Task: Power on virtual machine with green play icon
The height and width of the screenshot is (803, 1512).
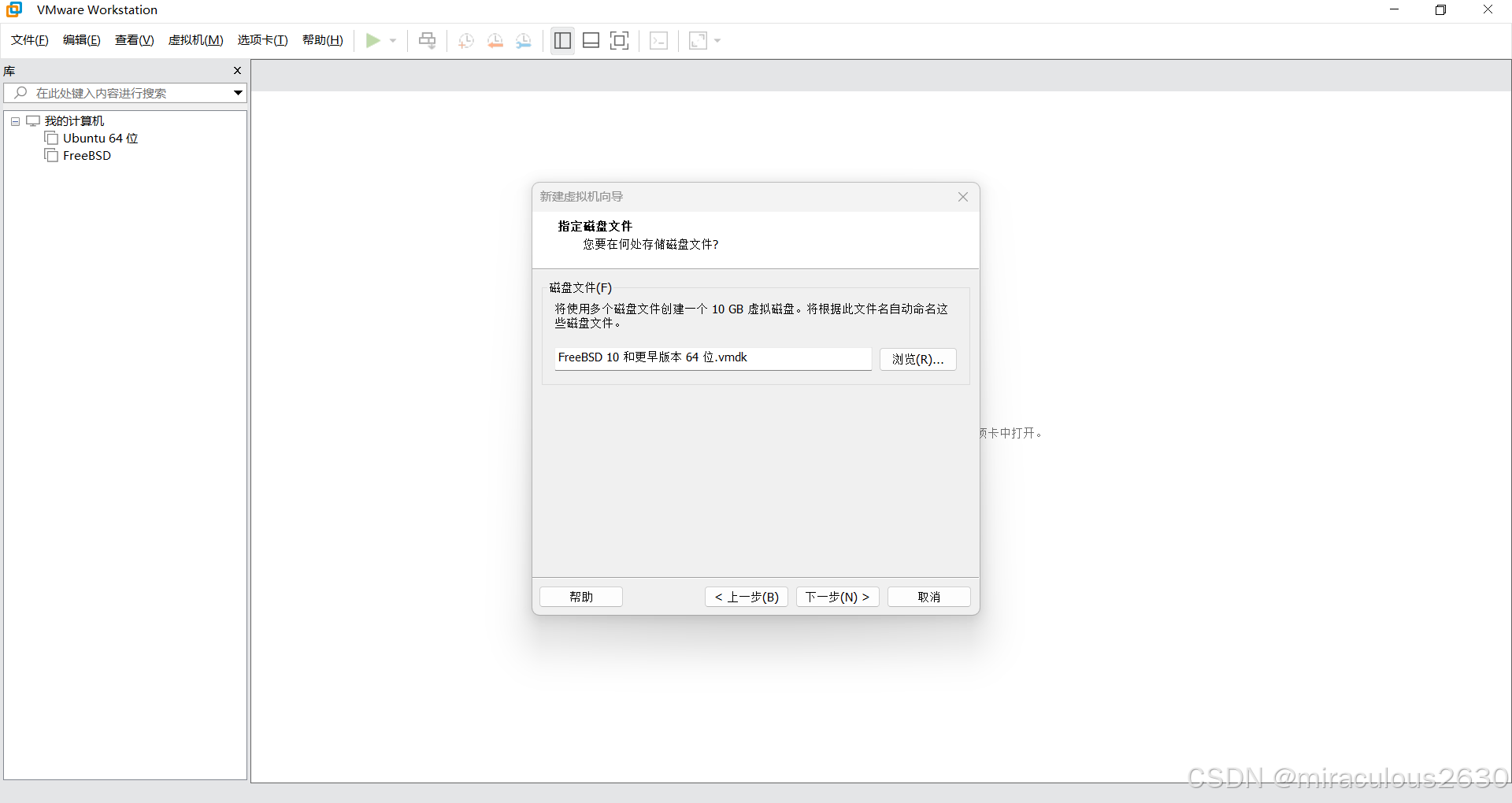Action: pyautogui.click(x=373, y=40)
